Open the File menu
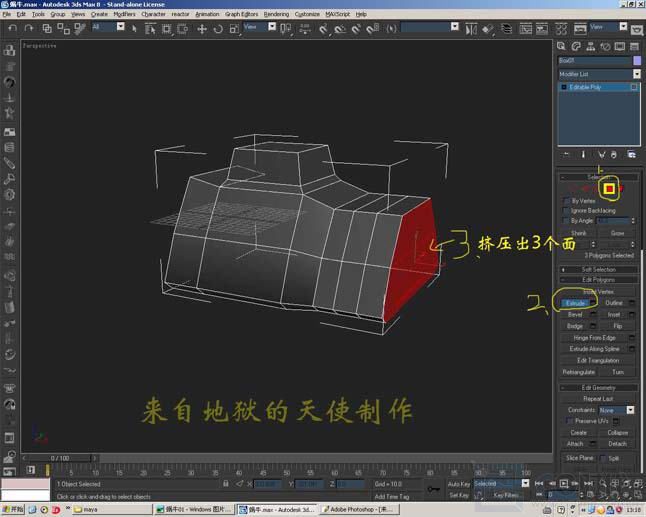The width and height of the screenshot is (646, 517). point(7,14)
